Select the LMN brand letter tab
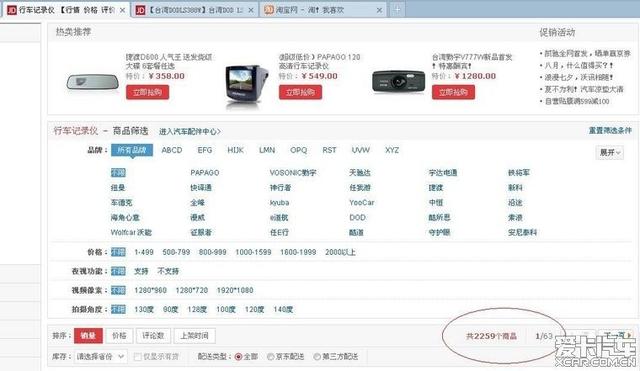The width and height of the screenshot is (640, 371). point(267,150)
